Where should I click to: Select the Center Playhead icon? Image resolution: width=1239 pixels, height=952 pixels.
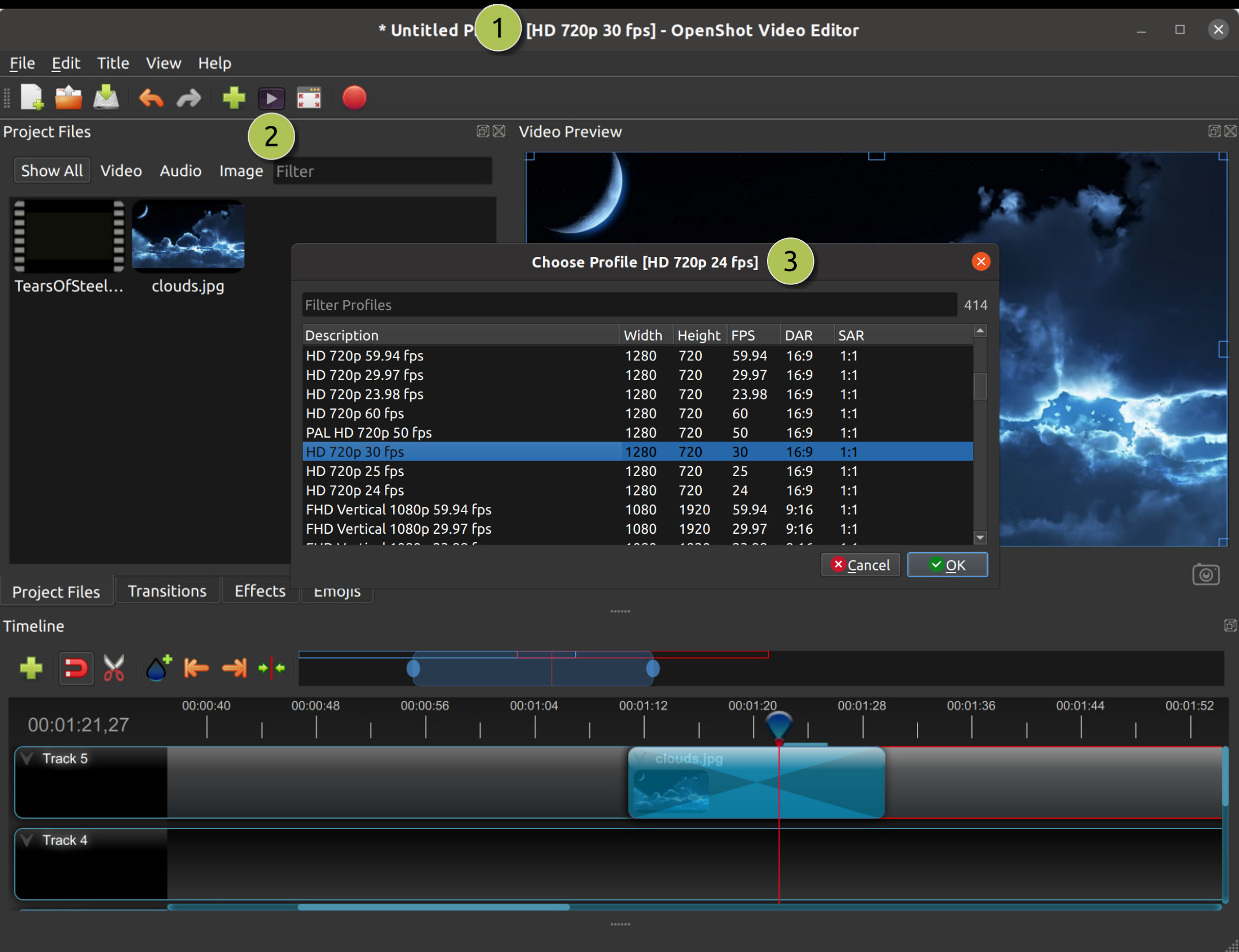(x=270, y=668)
